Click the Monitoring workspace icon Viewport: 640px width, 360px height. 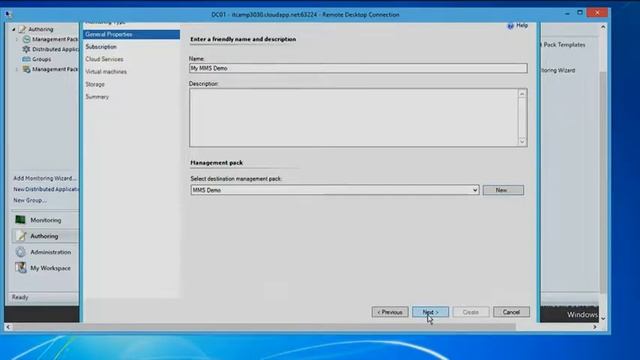tap(20, 220)
